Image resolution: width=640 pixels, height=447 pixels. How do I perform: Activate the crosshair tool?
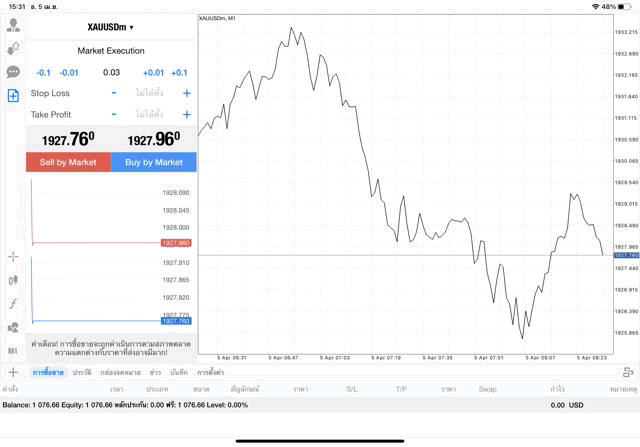coord(13,257)
